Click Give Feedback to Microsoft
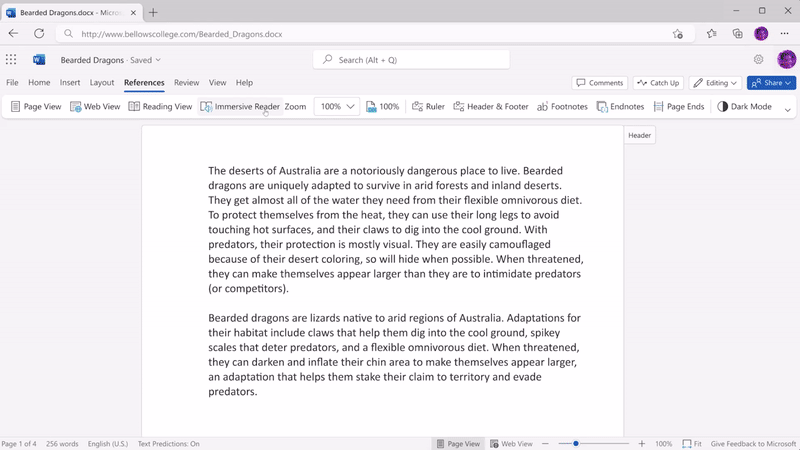800x450 pixels. coord(753,444)
